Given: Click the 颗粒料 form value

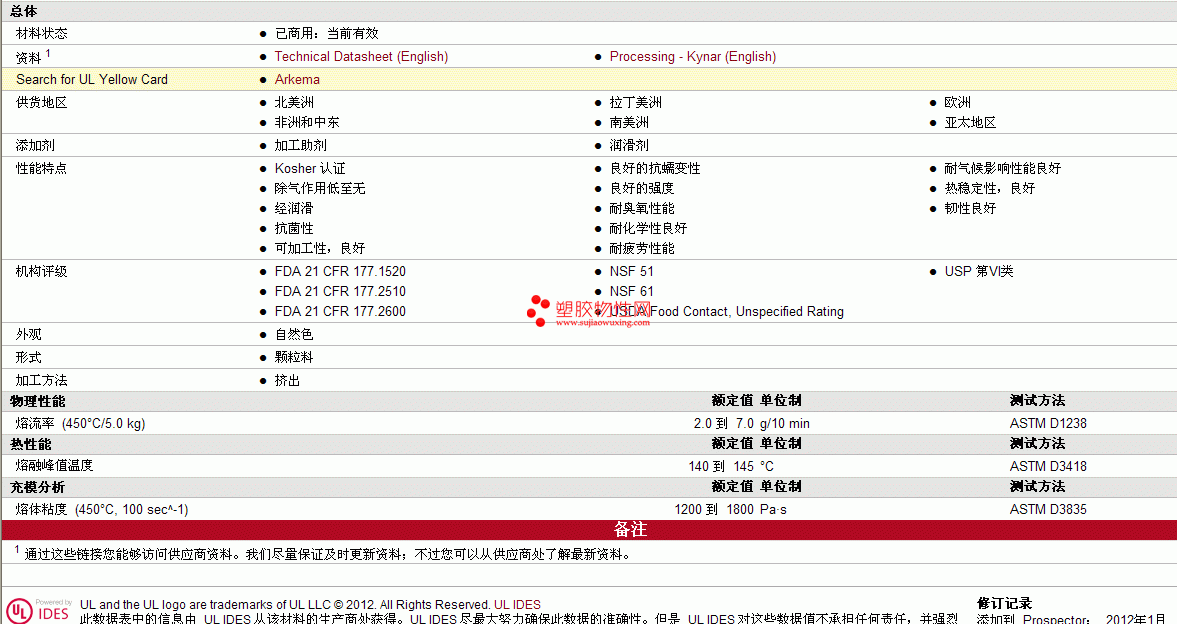Looking at the screenshot, I should tap(294, 357).
